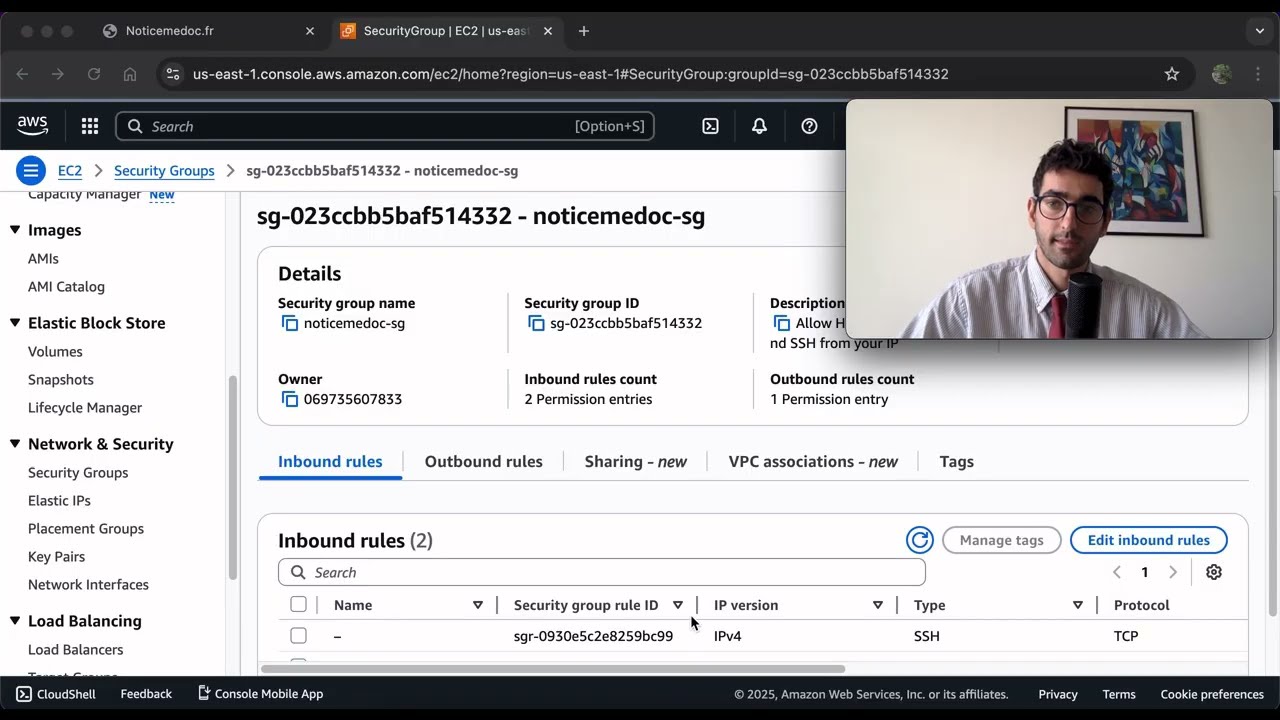
Task: Open the Privacy footer link
Action: [1058, 694]
